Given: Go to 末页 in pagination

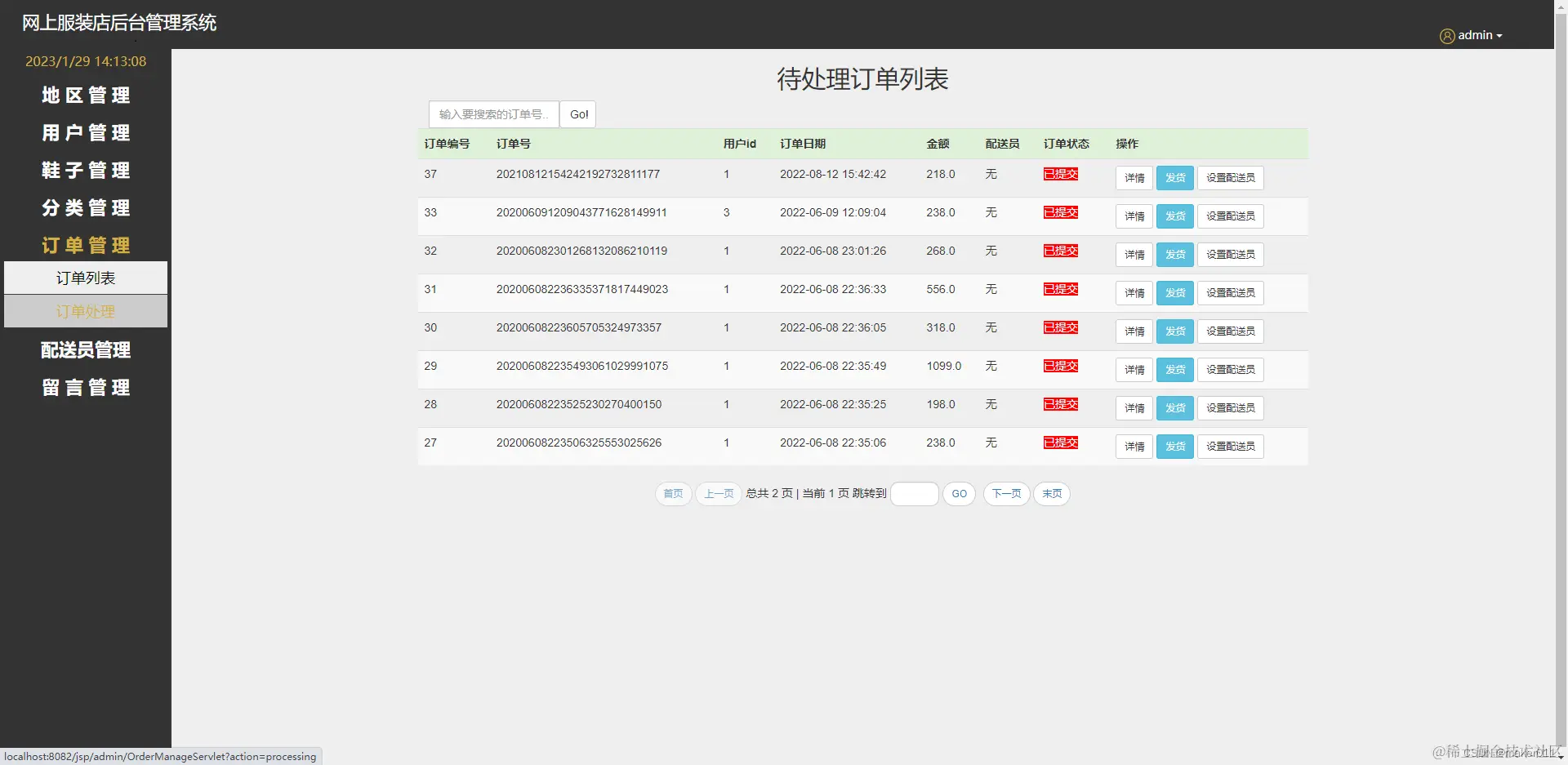Looking at the screenshot, I should (1052, 494).
